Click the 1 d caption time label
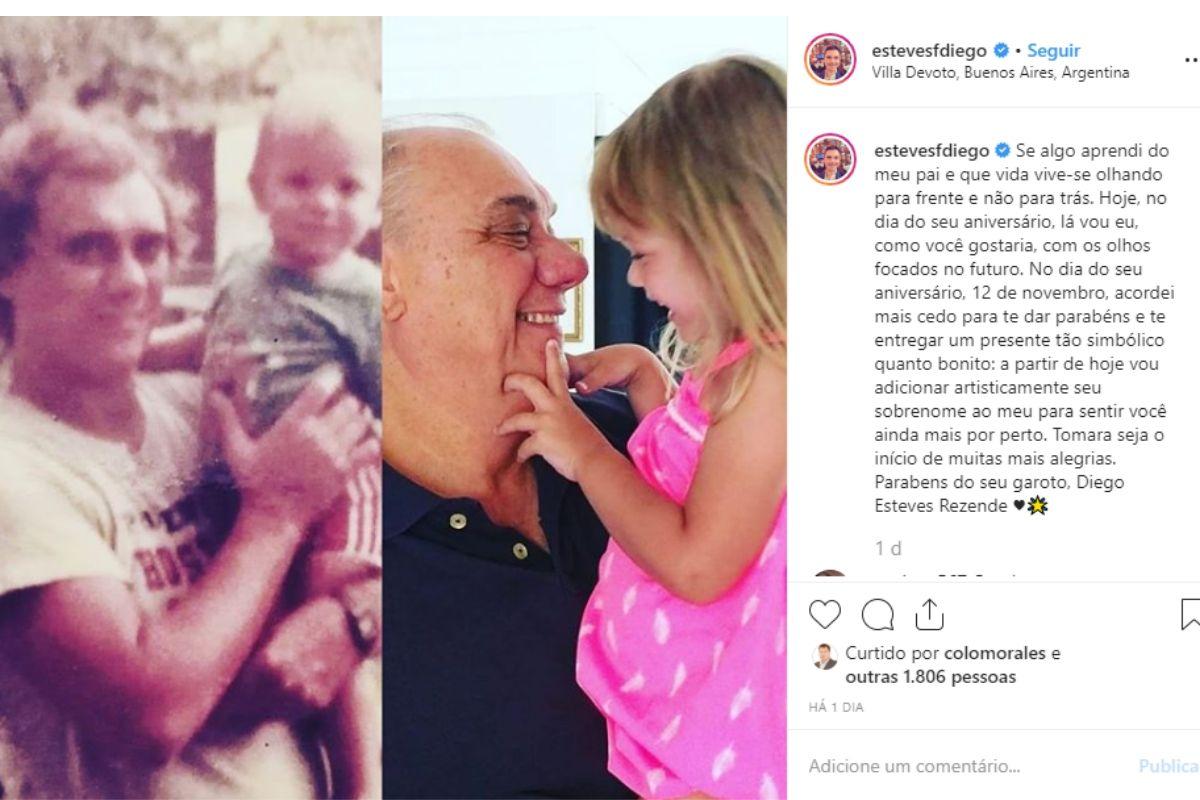This screenshot has width=1200, height=800. point(887,549)
